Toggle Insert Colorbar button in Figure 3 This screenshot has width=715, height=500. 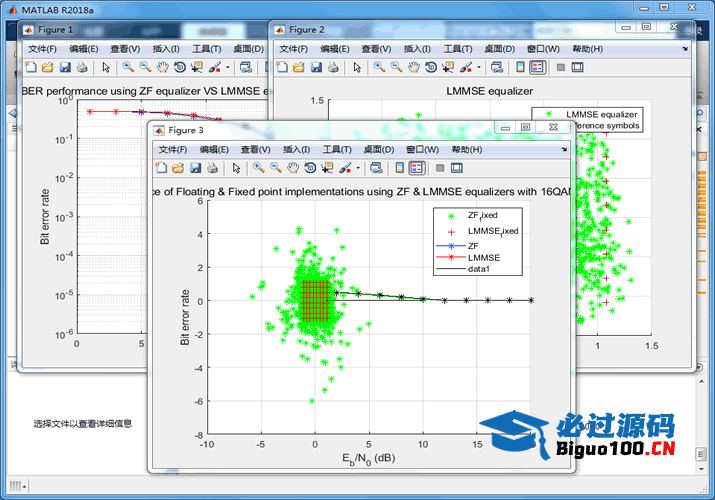tap(399, 168)
